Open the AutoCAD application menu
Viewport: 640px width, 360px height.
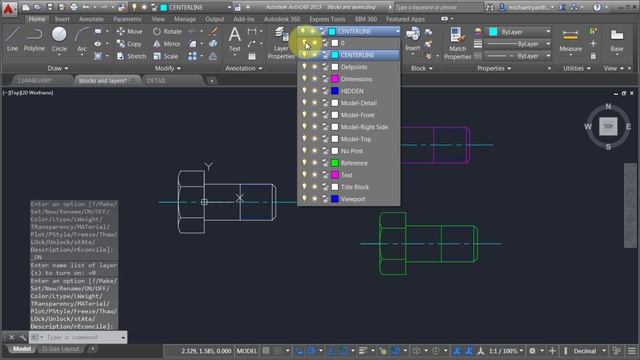click(x=8, y=8)
